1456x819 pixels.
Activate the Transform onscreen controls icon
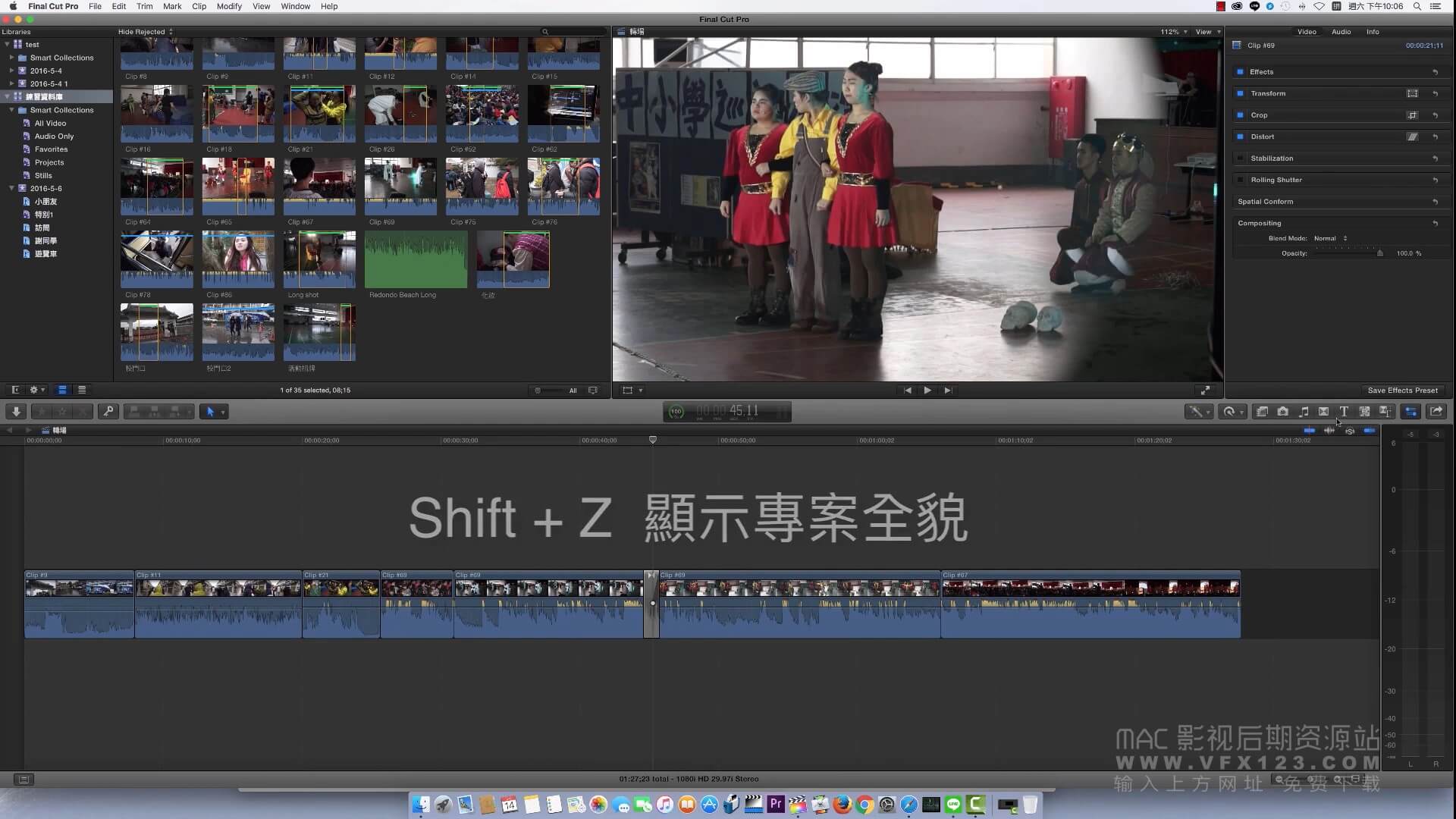point(1412,94)
